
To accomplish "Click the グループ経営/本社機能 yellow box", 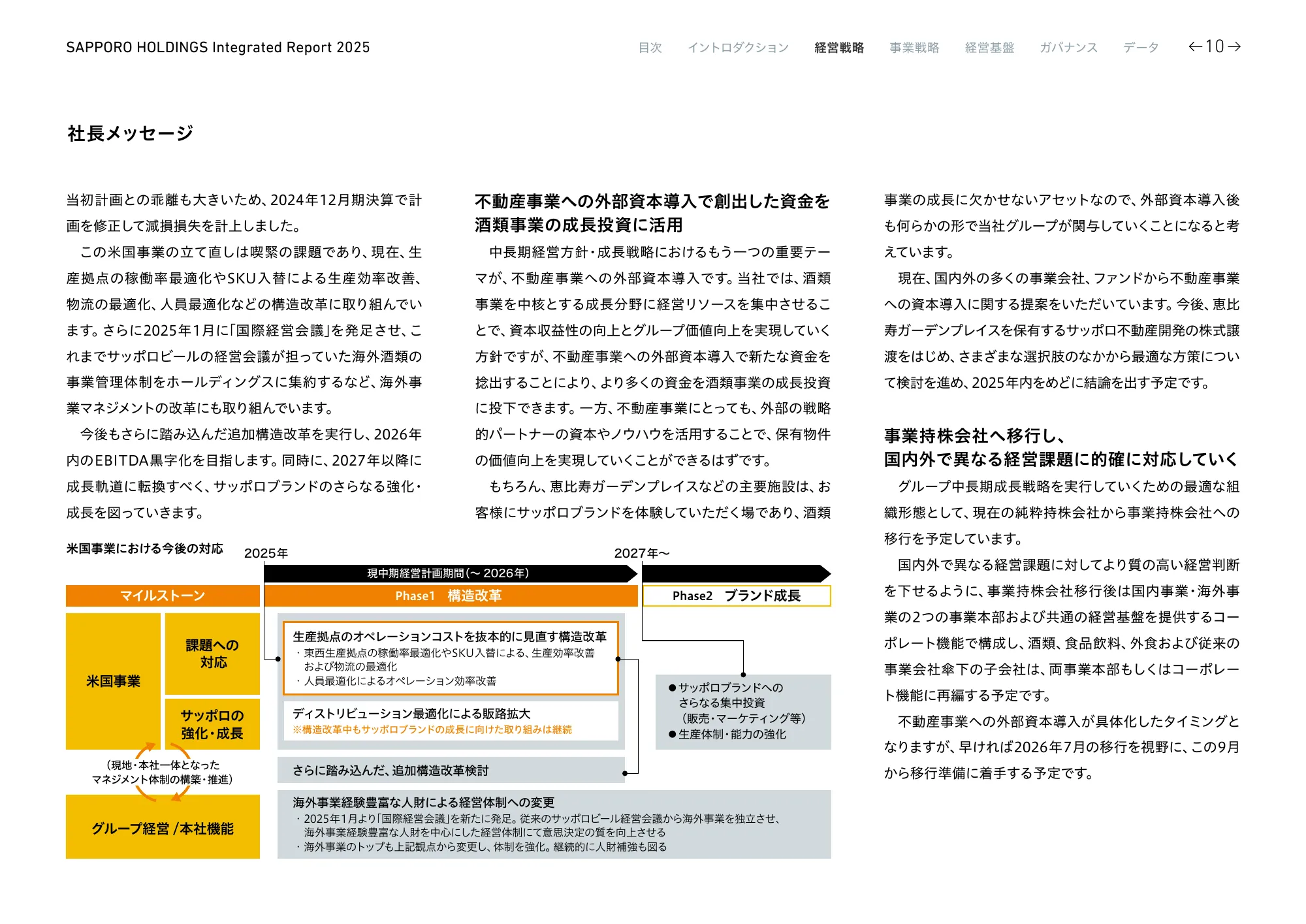I will tap(163, 828).
